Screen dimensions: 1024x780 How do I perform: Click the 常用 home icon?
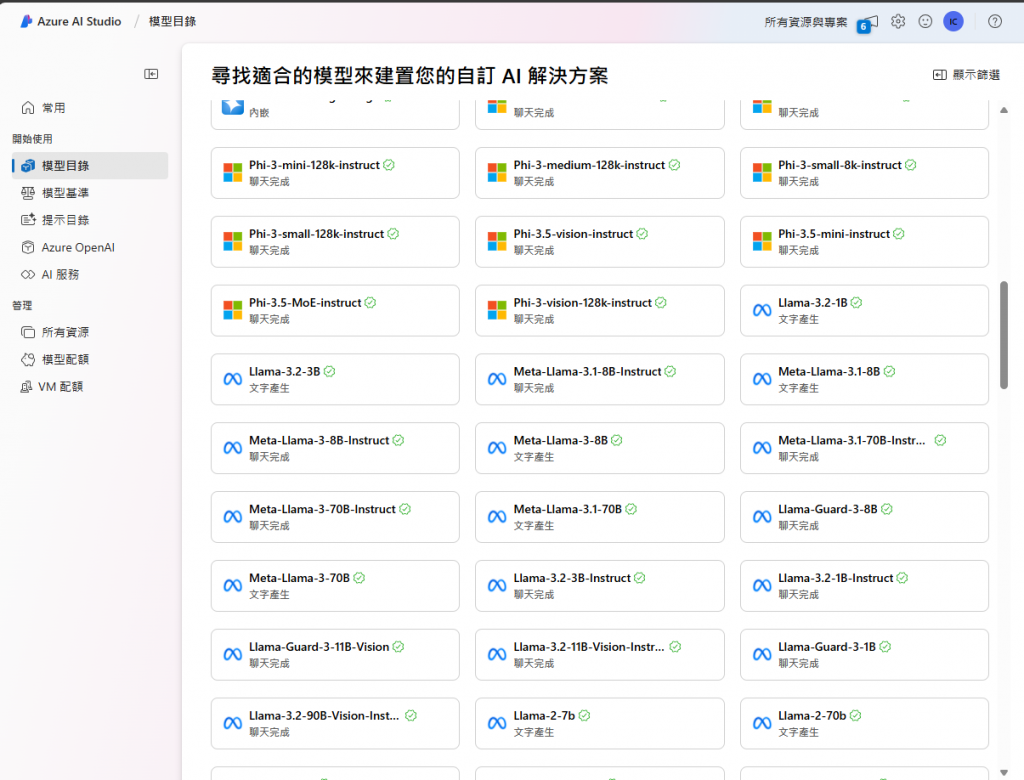point(28,108)
